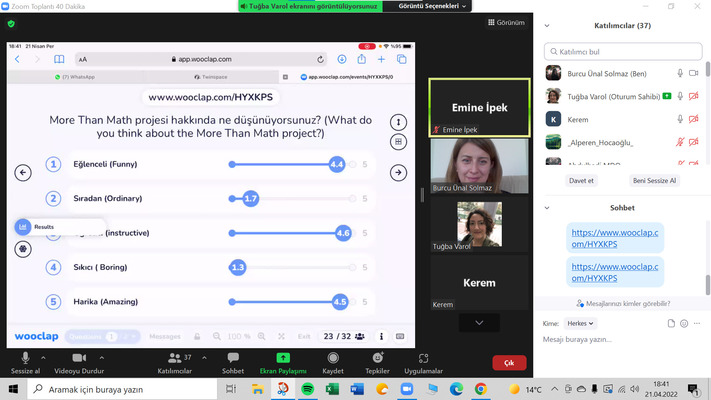The height and width of the screenshot is (400, 711).
Task: Mute microphone with Sessize al button
Action: click(x=25, y=363)
